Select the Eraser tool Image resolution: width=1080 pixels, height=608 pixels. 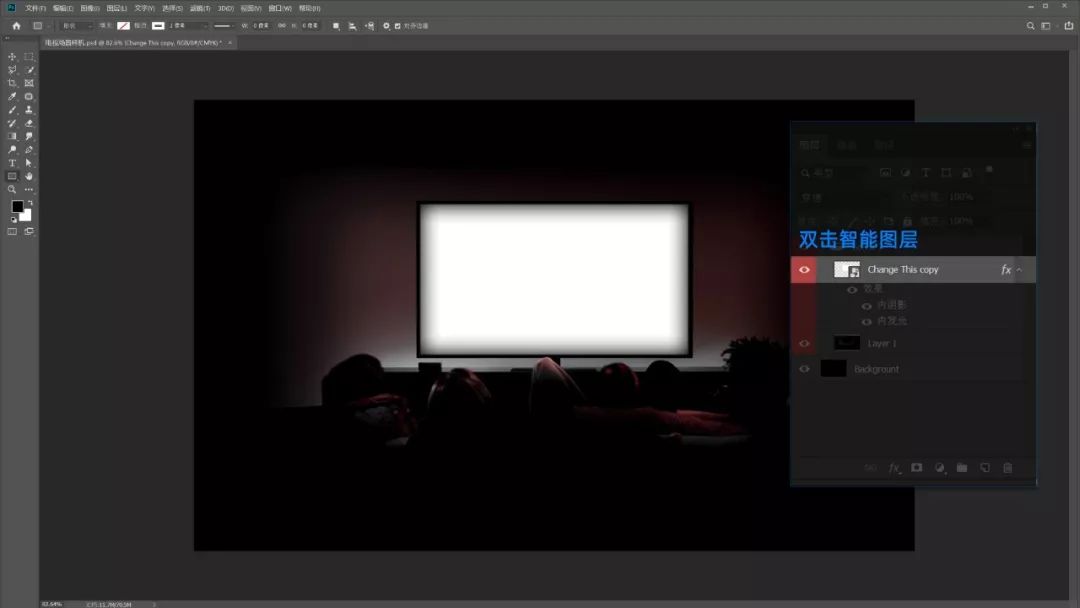(x=29, y=123)
